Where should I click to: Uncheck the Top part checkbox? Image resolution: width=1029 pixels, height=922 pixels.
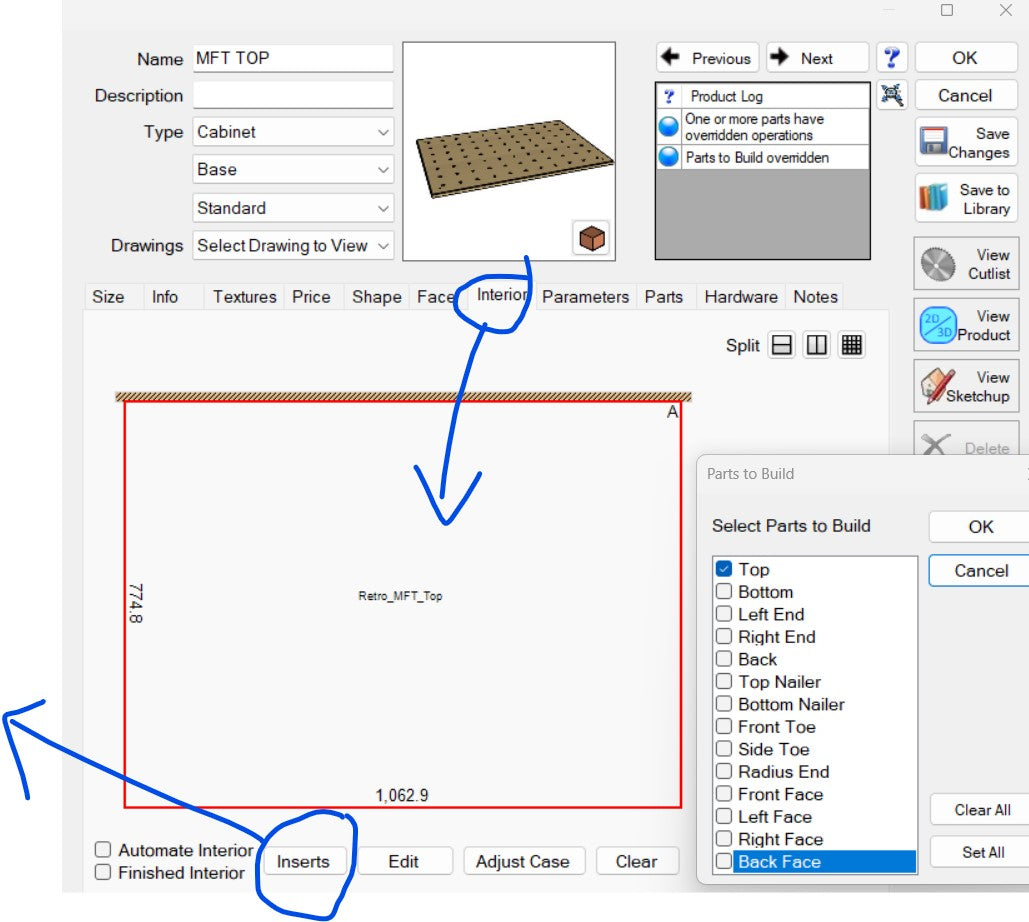click(724, 569)
